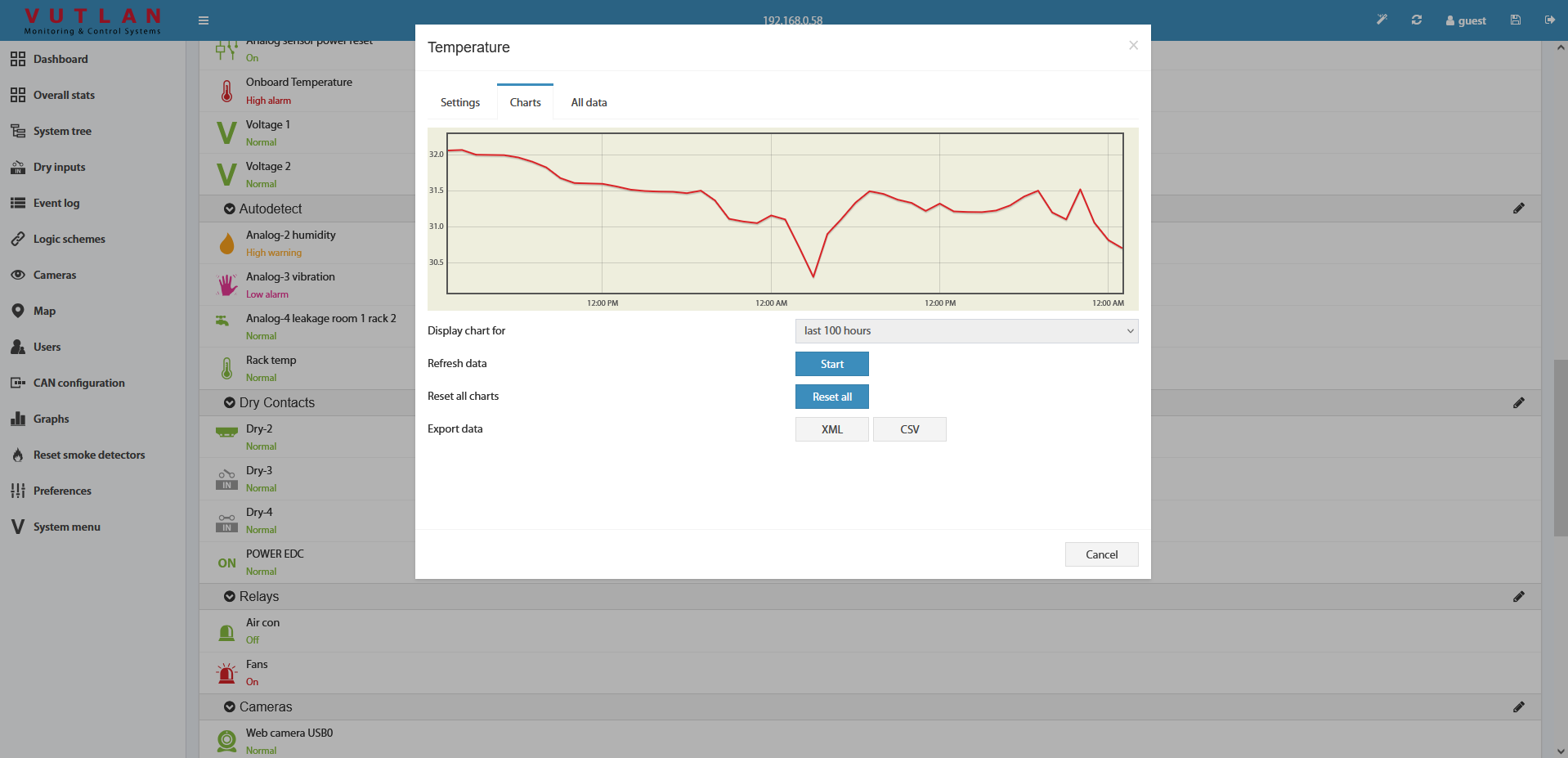Open the Map page in sidebar
The height and width of the screenshot is (758, 1568).
click(44, 311)
